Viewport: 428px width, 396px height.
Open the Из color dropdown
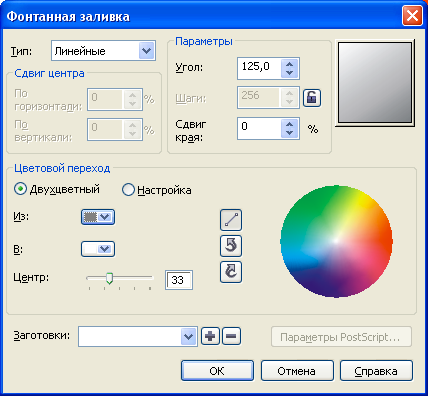tap(98, 217)
